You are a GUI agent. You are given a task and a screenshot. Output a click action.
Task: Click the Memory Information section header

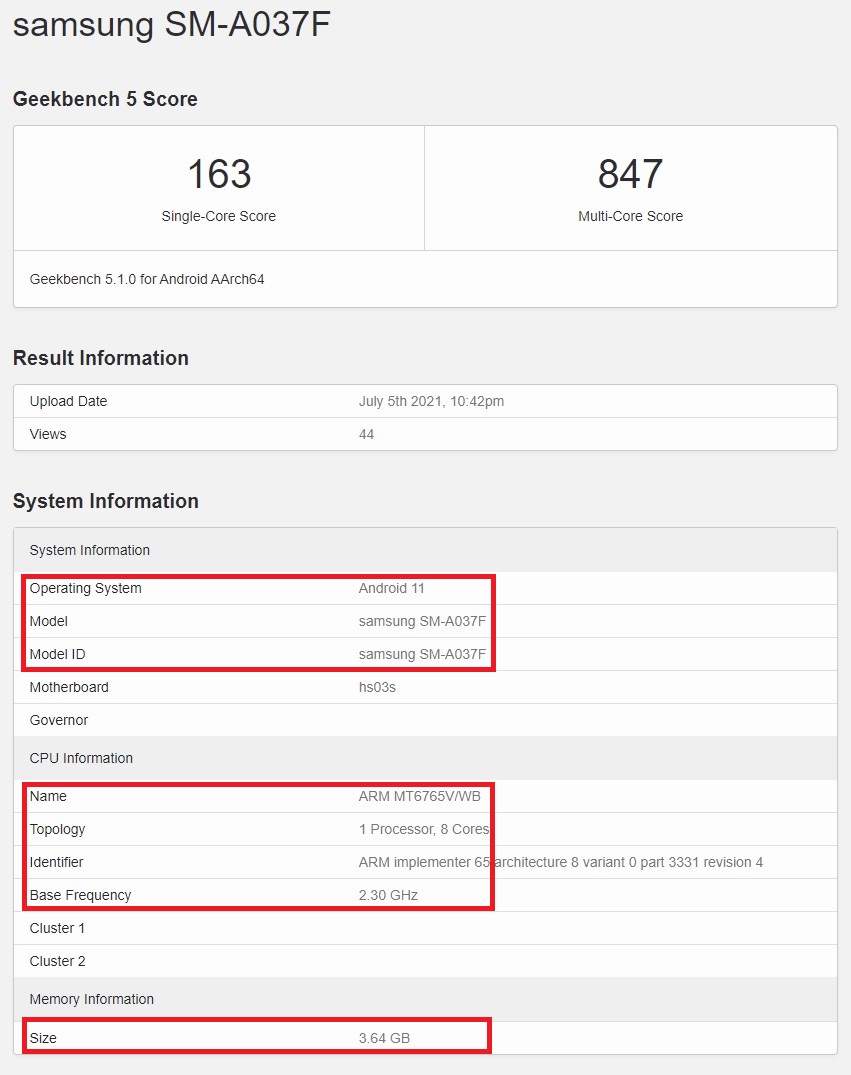(91, 999)
